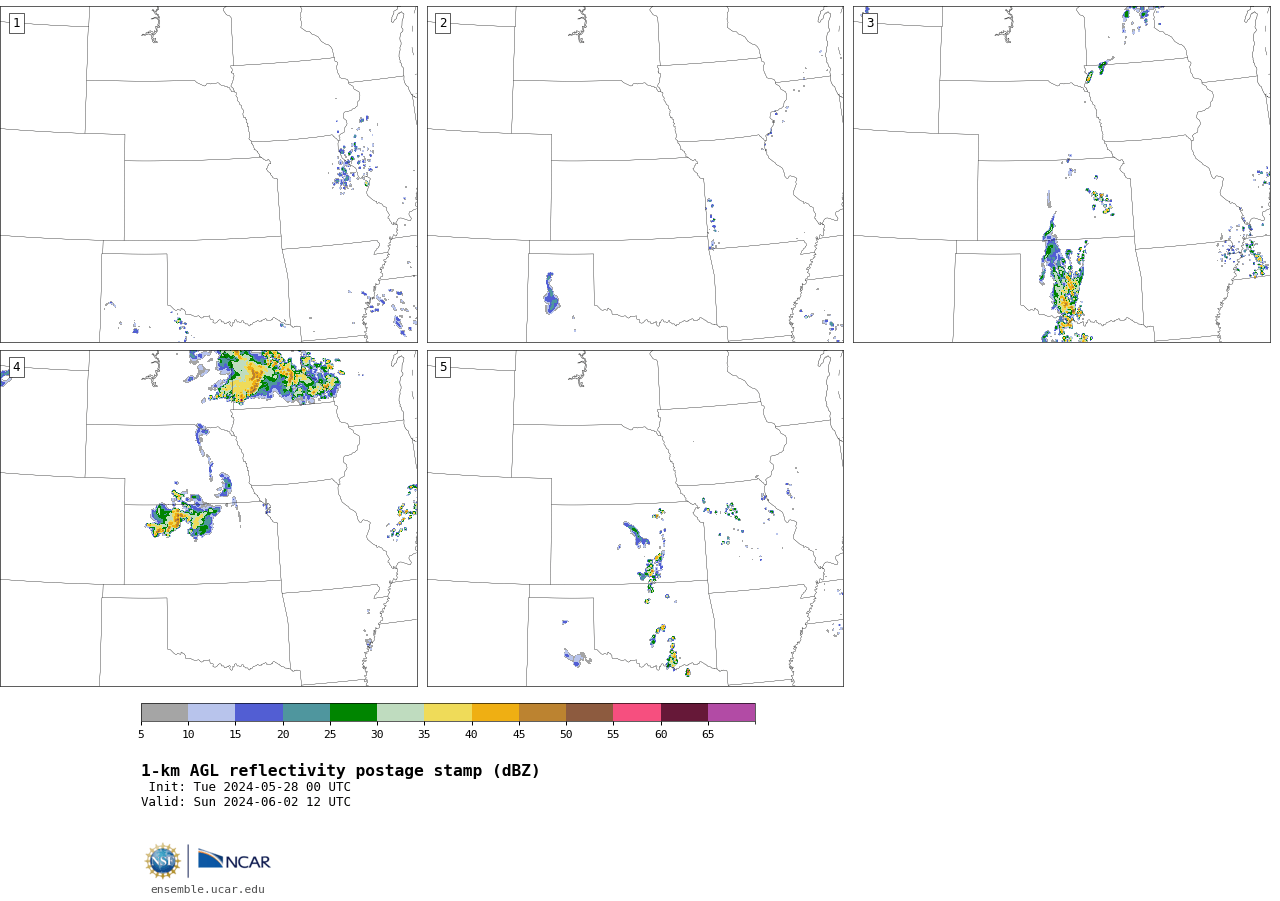Click the member number 4 label box

(16, 367)
